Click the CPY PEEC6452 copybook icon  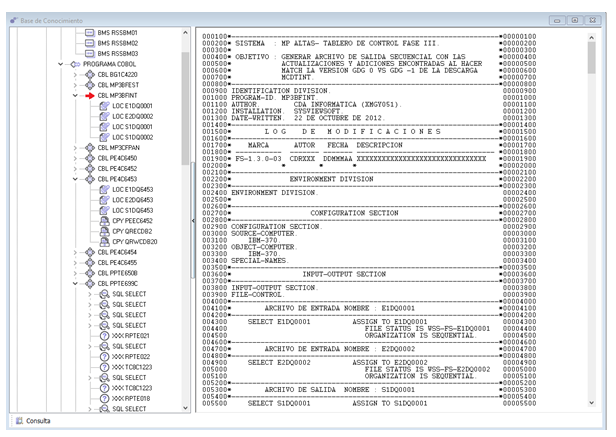[103, 220]
